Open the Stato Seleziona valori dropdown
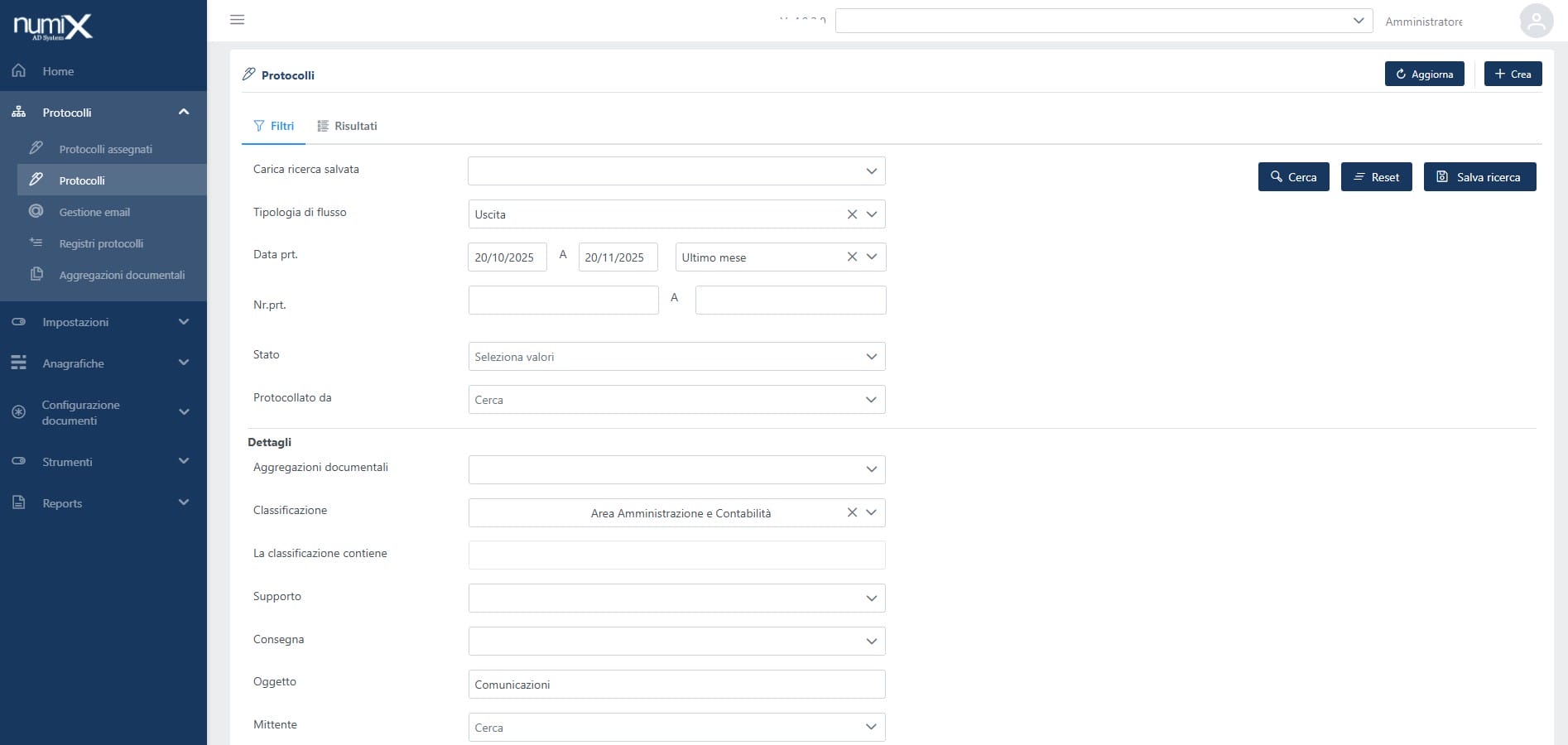1568x745 pixels. (676, 357)
